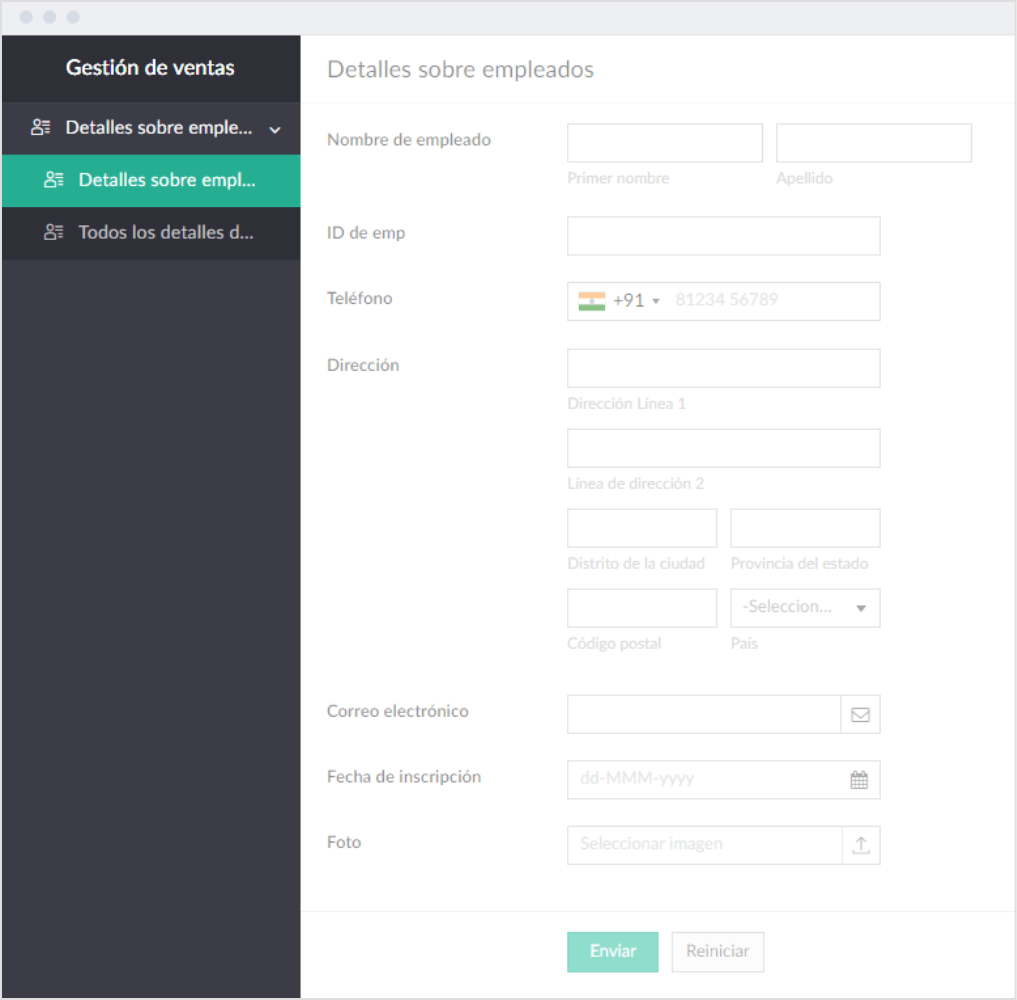The width and height of the screenshot is (1017, 1000).
Task: Click the India flag icon in Teléfono
Action: point(592,301)
